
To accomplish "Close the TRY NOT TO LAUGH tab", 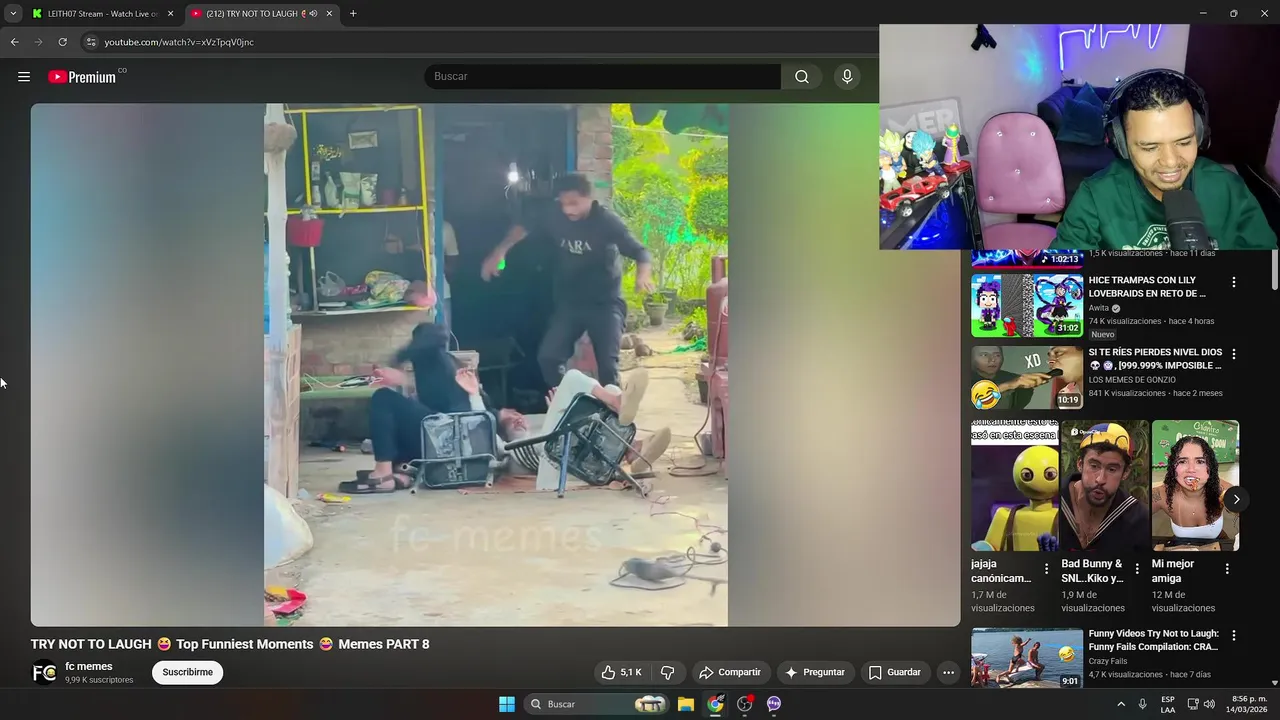I will click(x=329, y=14).
